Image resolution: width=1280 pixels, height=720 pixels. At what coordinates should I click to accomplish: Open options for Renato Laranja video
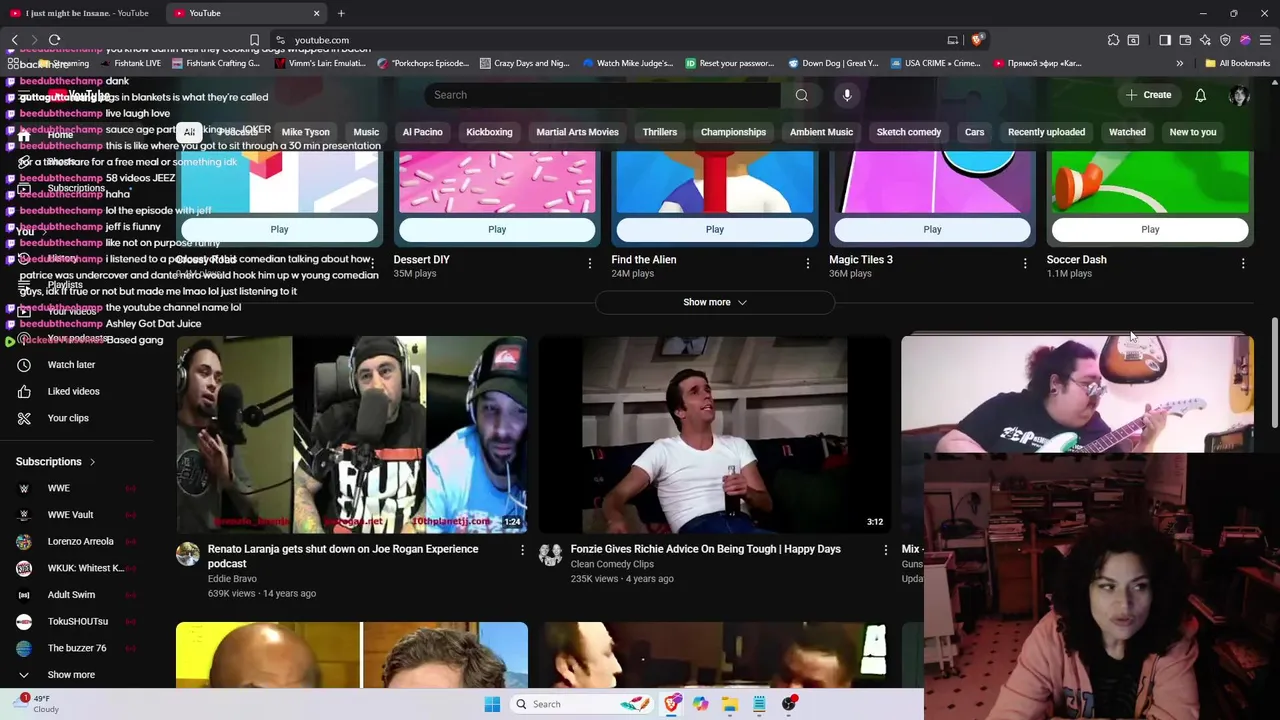[522, 550]
